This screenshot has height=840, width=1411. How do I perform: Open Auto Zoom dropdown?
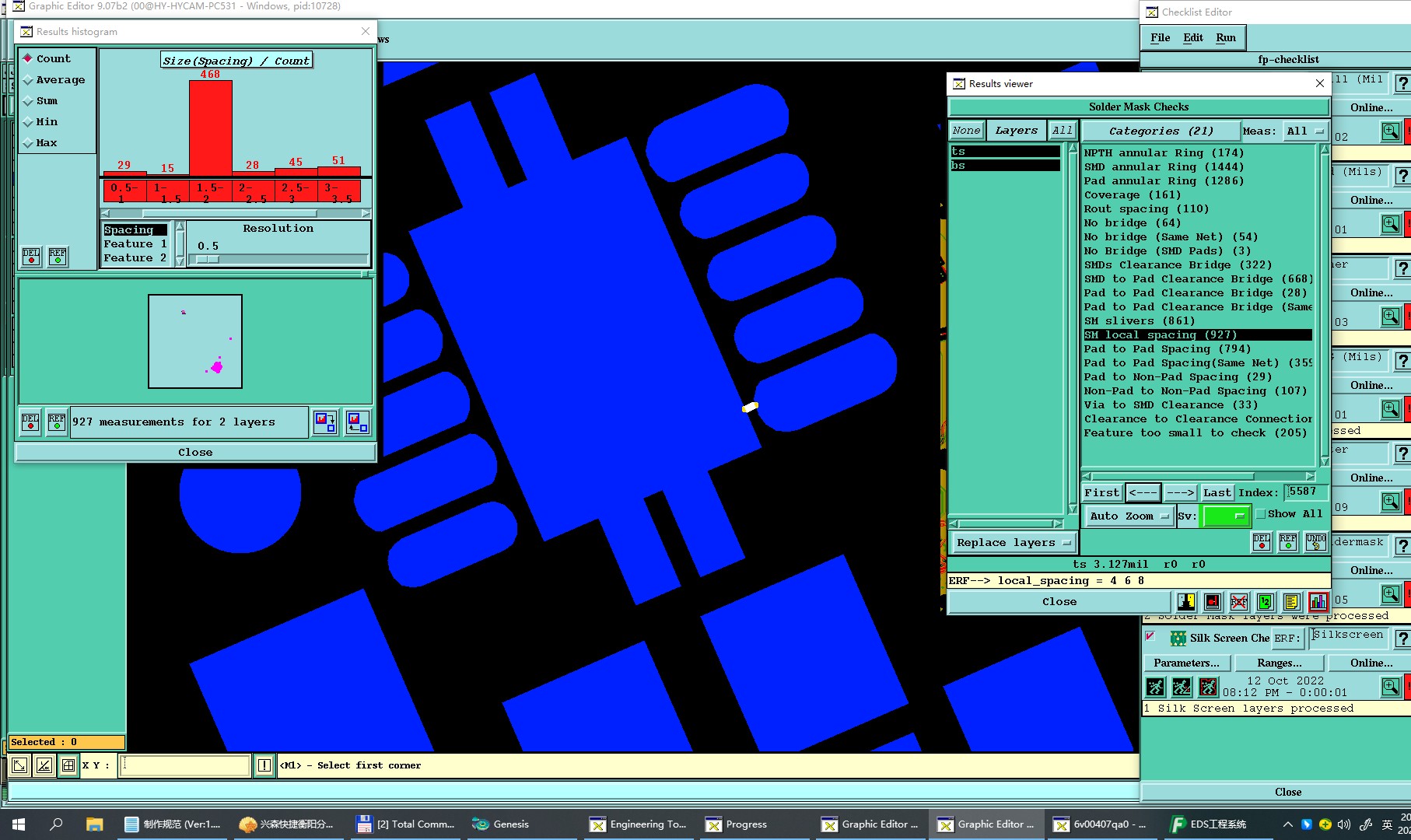1129,516
